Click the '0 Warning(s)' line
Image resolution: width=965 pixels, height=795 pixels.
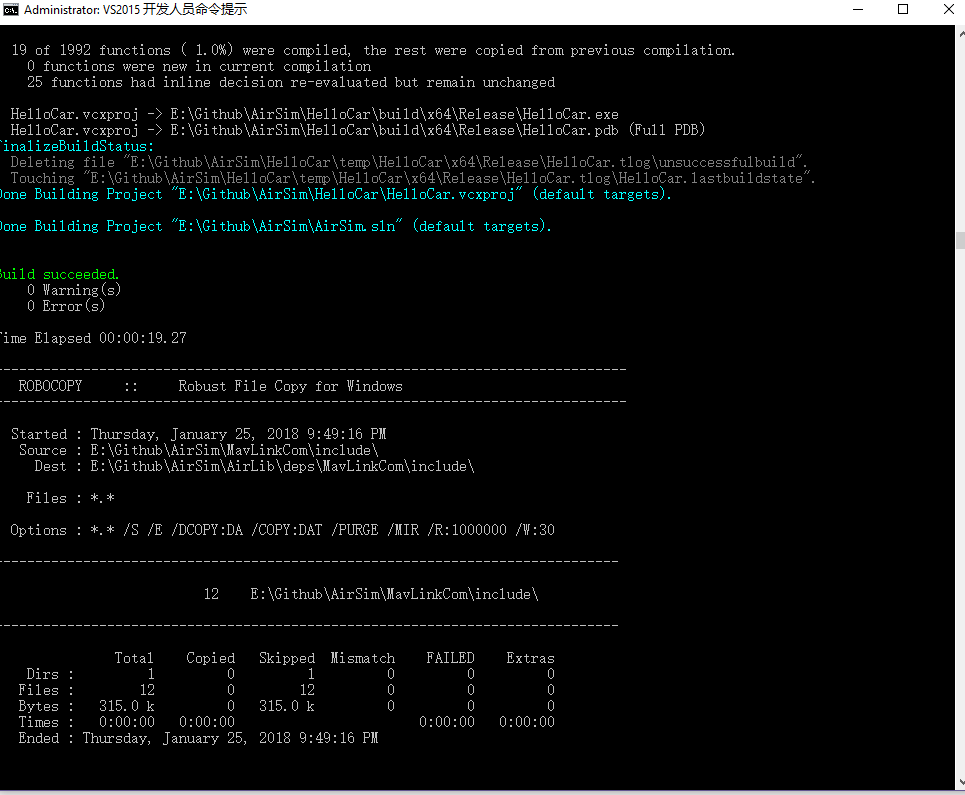point(74,290)
